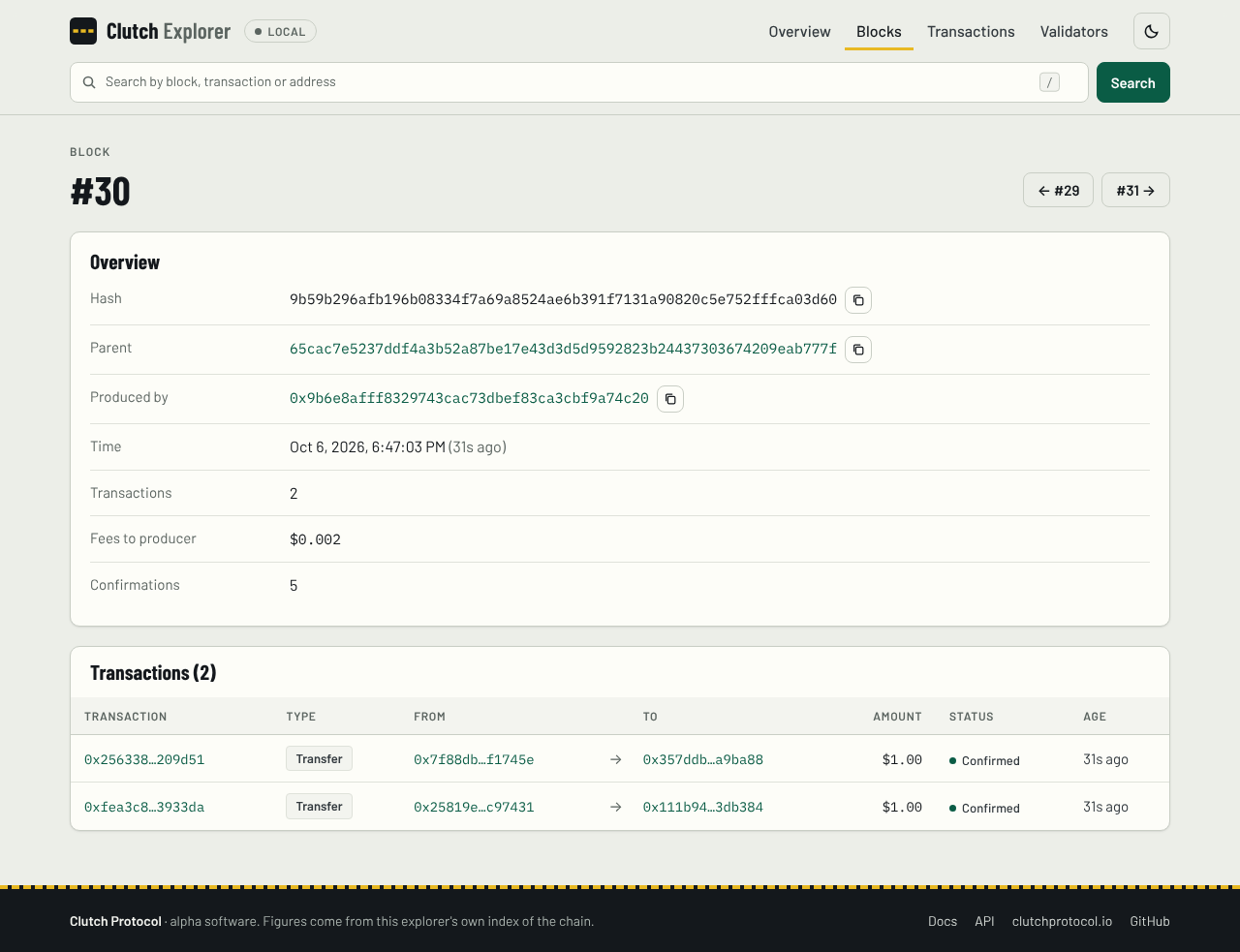Screen dimensions: 1240x952
Task: Click the Search button
Action: coord(1133,82)
